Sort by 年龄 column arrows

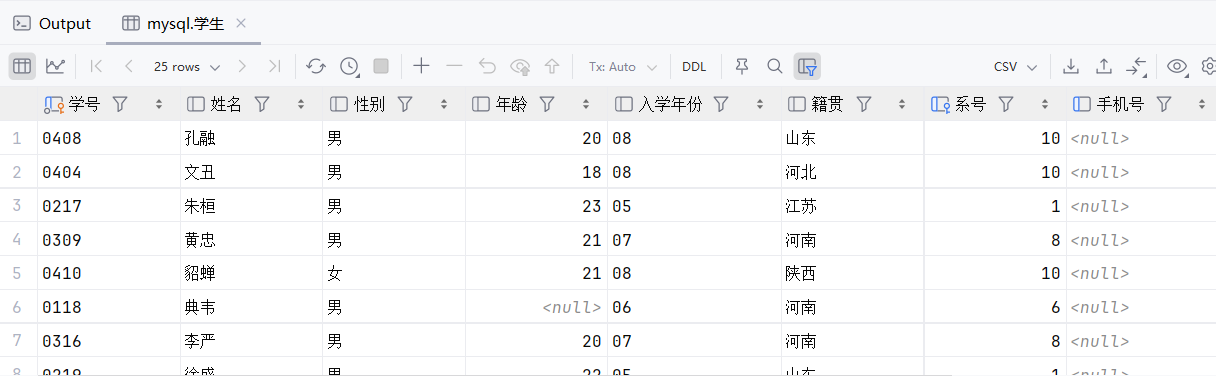coord(587,104)
